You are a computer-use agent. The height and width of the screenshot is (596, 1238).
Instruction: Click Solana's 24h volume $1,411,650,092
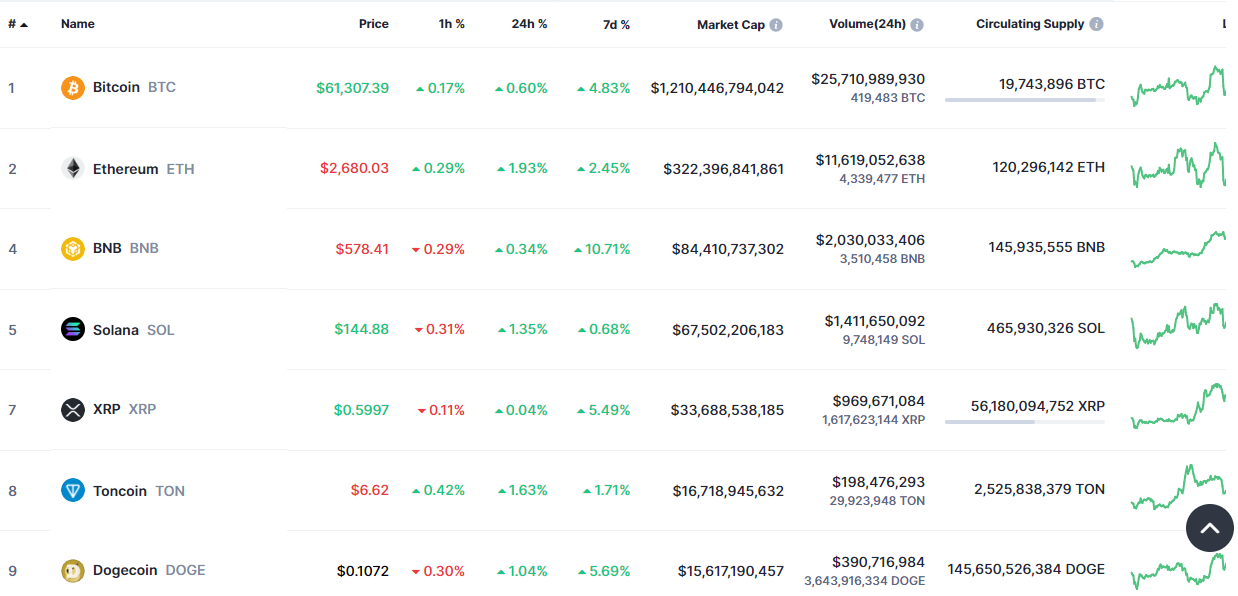click(x=875, y=321)
